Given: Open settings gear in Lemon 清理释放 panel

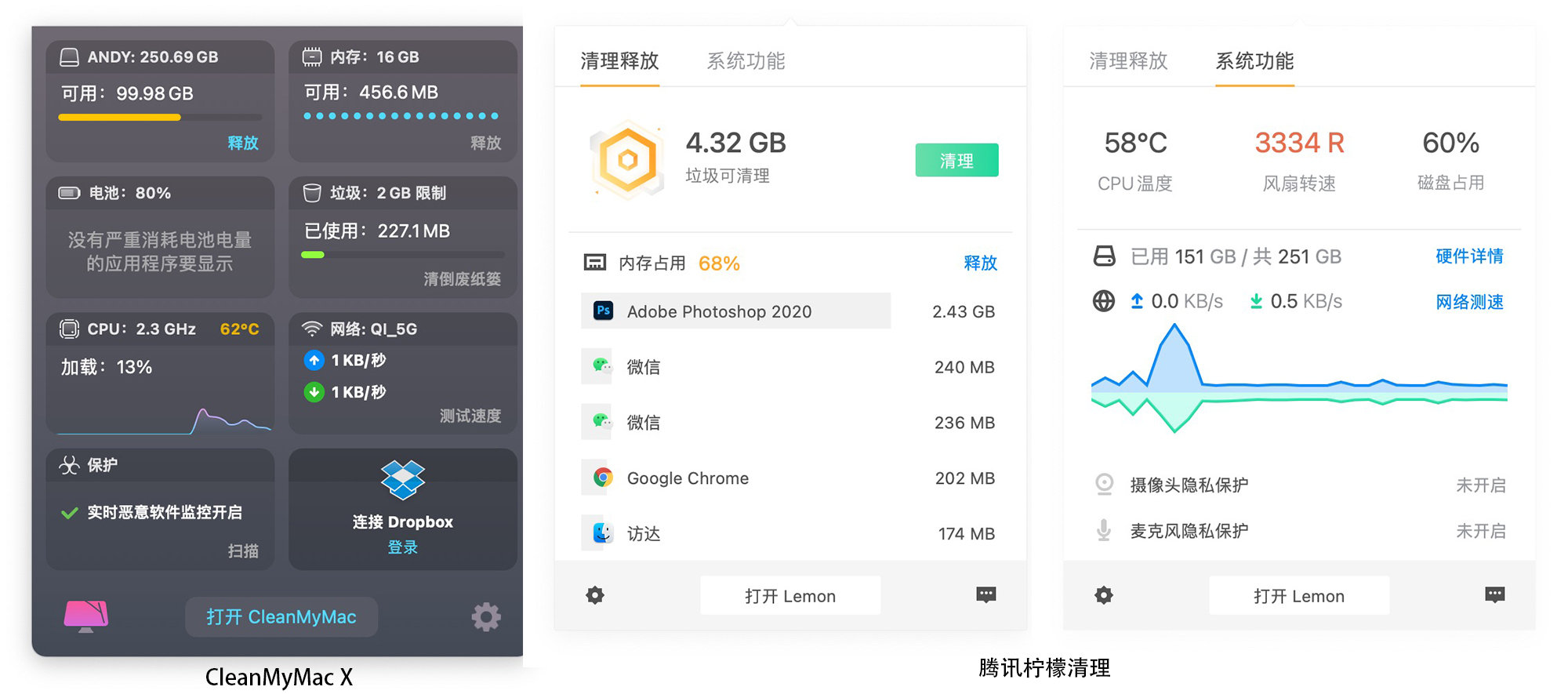Looking at the screenshot, I should (x=595, y=595).
